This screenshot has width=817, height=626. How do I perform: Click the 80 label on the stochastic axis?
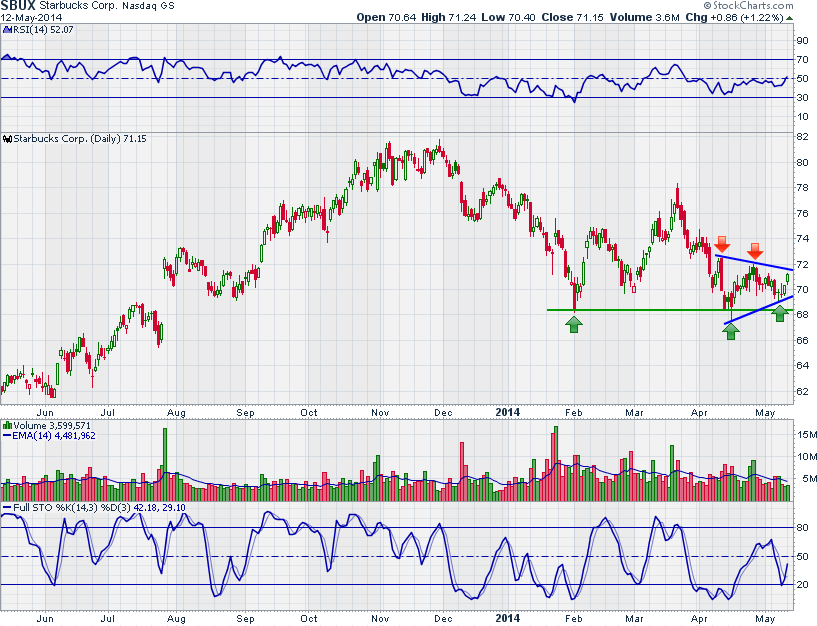pos(802,528)
